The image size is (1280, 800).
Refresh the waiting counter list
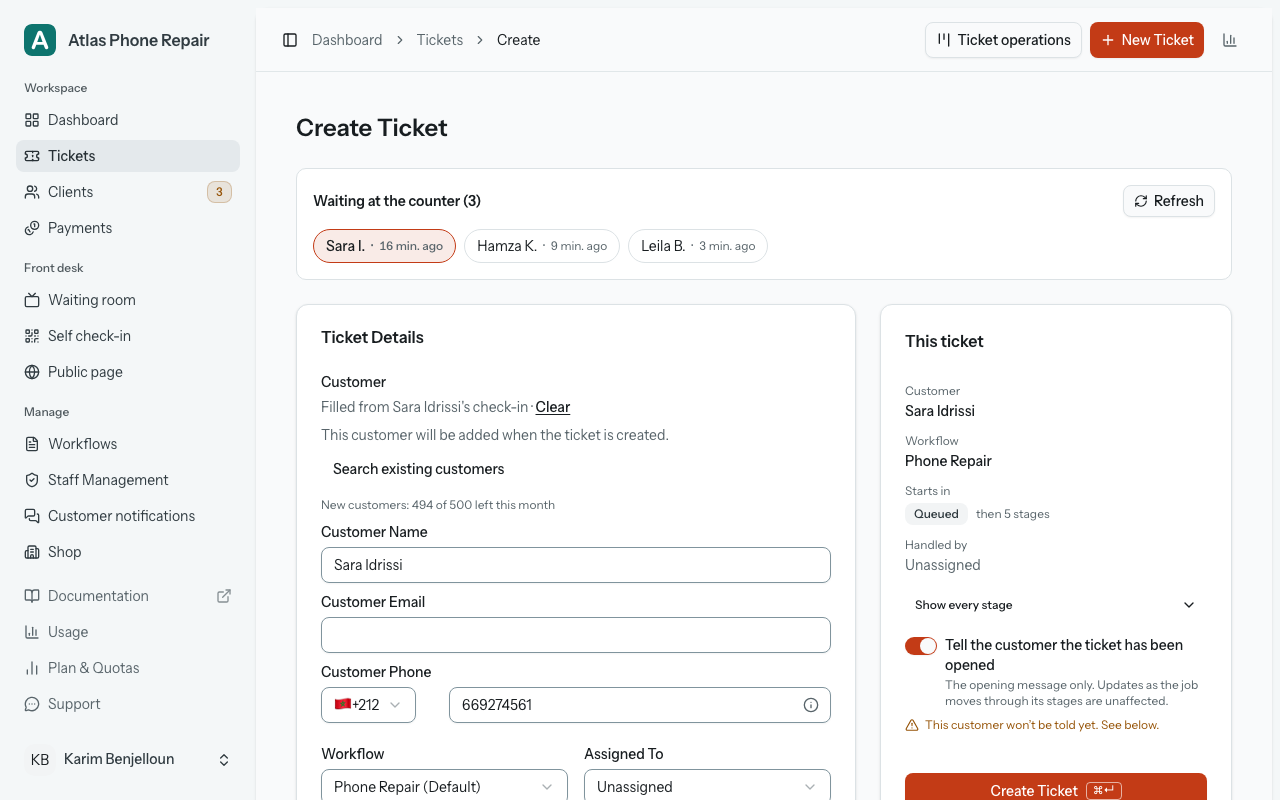point(1169,201)
